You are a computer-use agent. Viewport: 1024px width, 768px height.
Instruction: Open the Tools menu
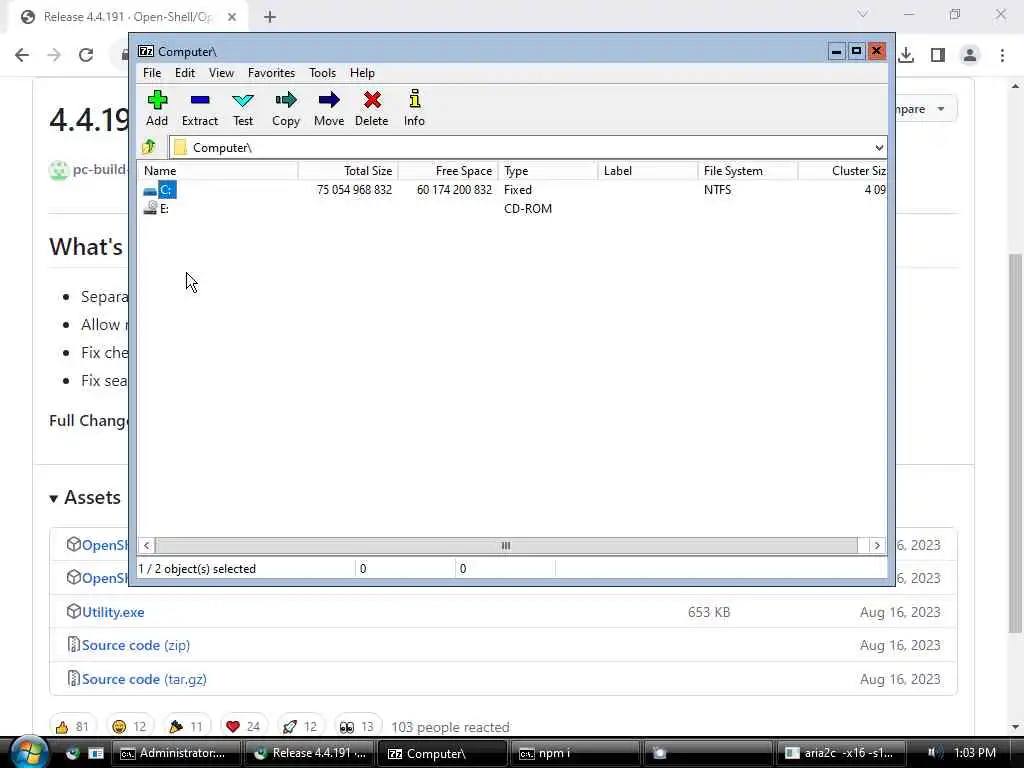point(322,72)
